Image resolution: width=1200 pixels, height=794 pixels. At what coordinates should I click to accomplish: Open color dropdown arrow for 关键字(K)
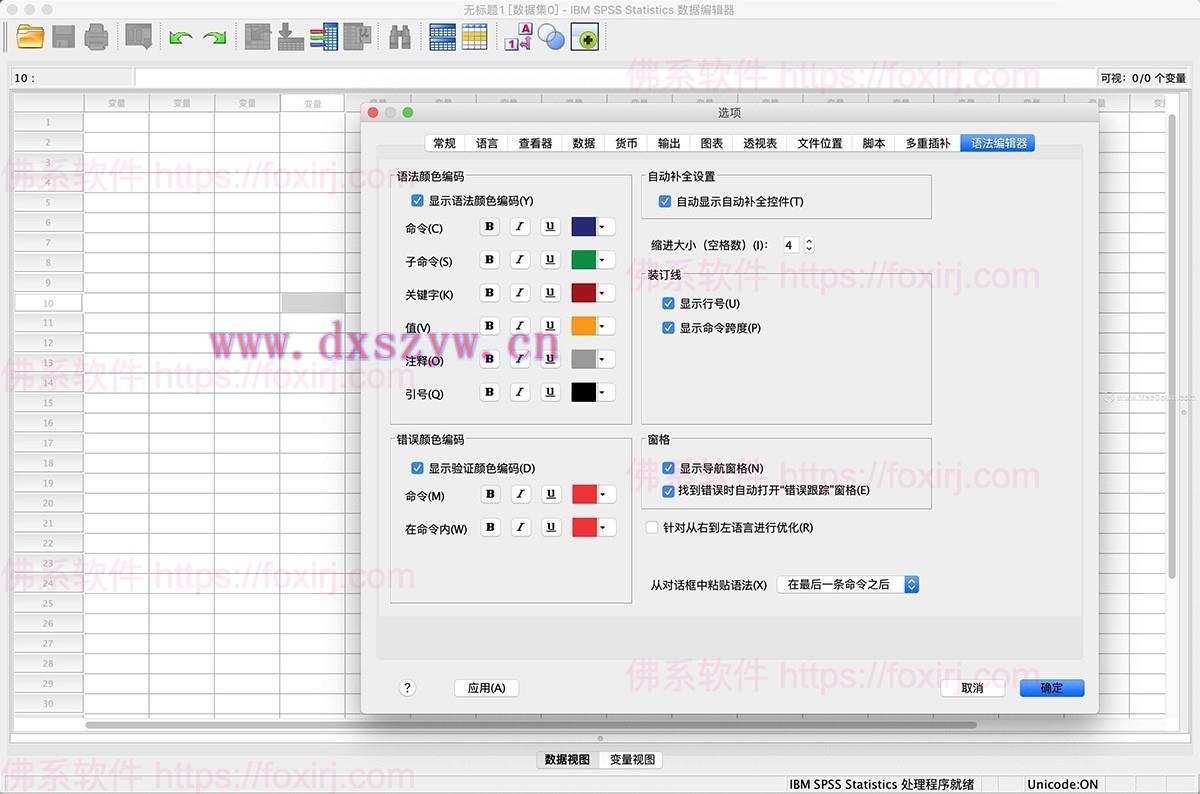pos(603,293)
